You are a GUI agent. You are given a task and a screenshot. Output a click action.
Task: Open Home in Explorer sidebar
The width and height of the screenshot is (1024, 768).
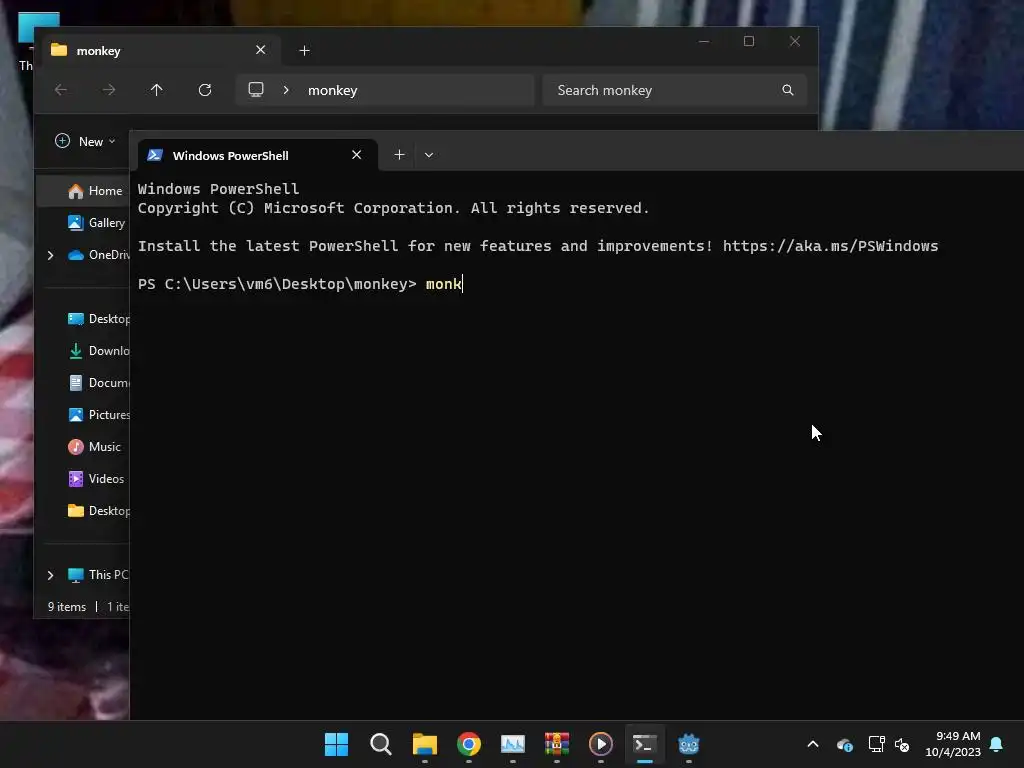coord(95,191)
